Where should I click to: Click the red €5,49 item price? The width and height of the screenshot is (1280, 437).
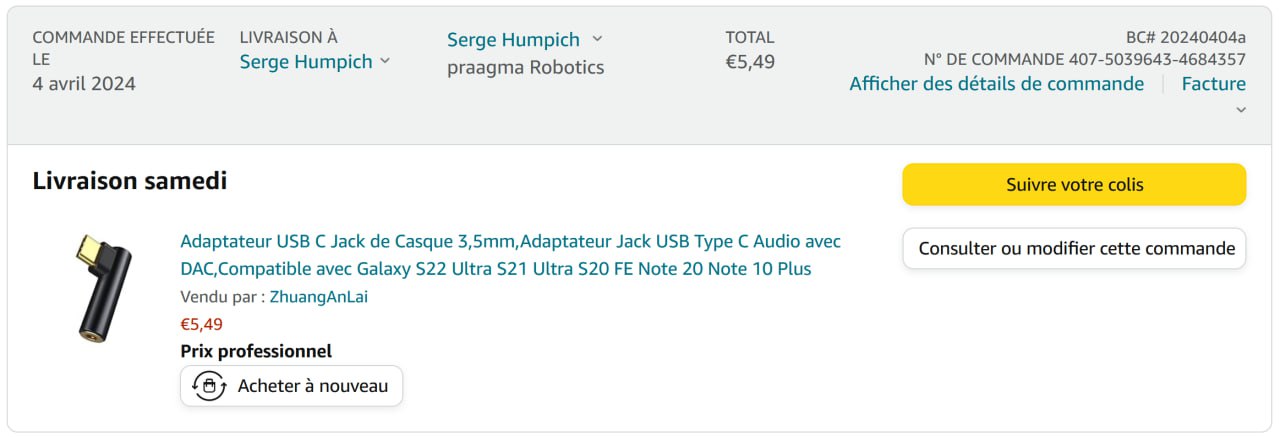click(x=201, y=324)
